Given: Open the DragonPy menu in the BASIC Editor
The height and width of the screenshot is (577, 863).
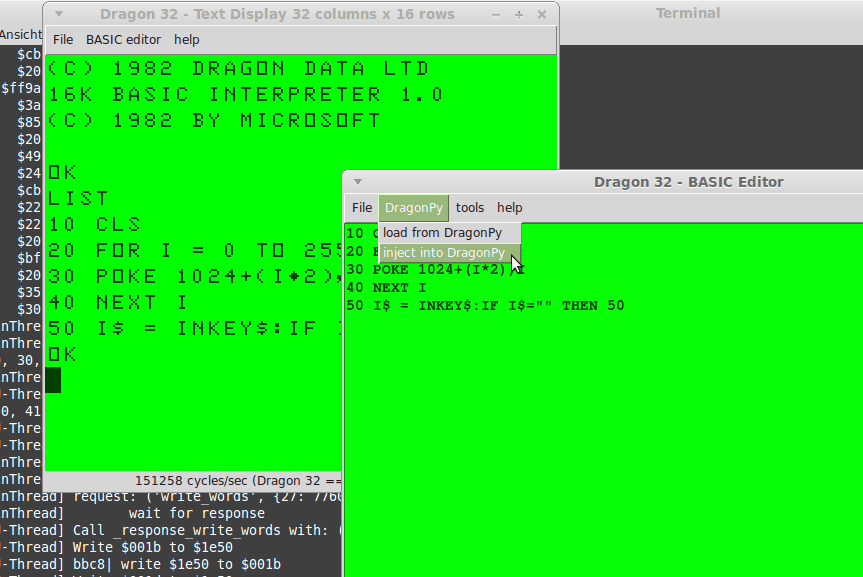Looking at the screenshot, I should pos(413,207).
